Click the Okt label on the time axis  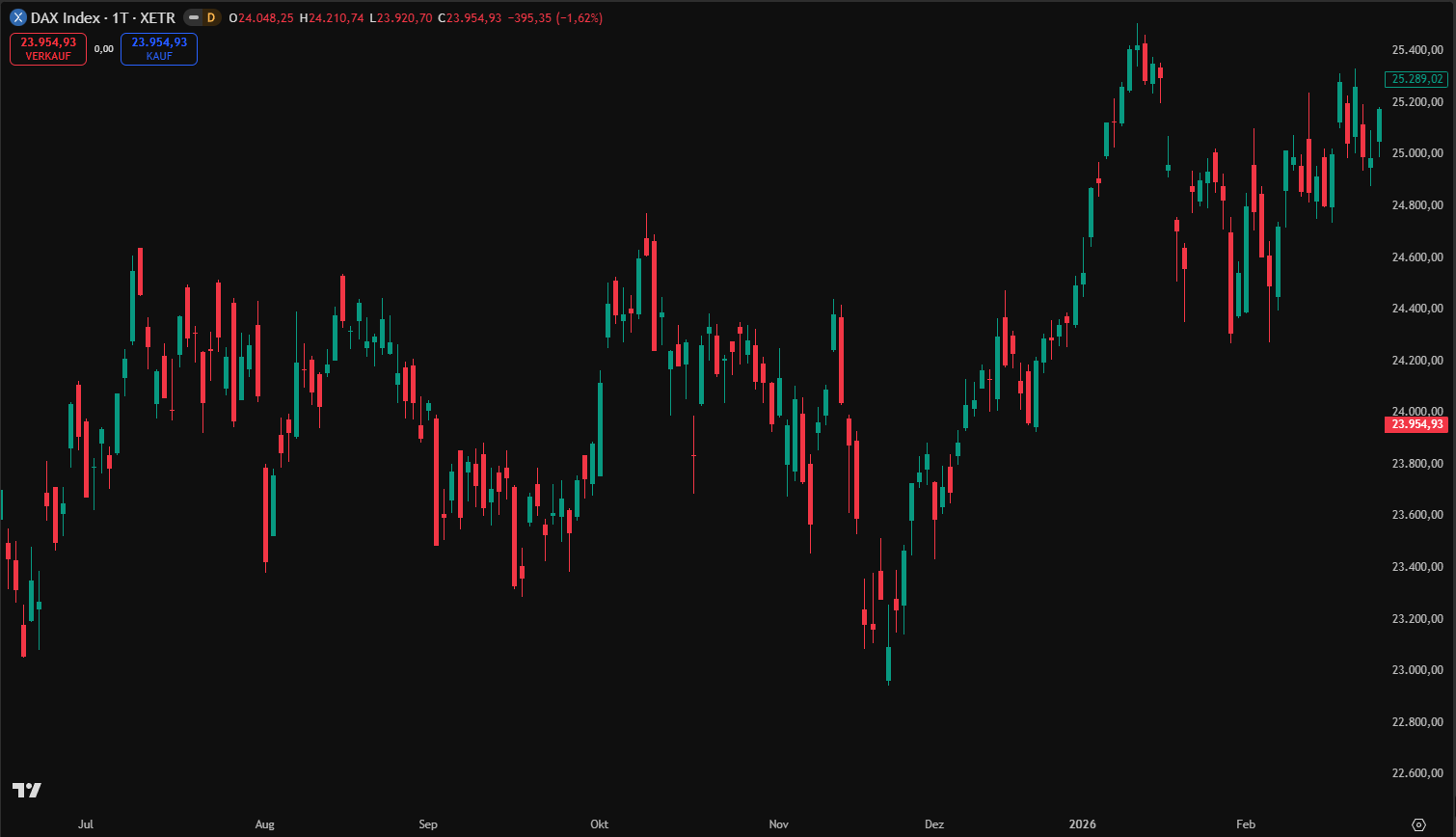[x=599, y=824]
